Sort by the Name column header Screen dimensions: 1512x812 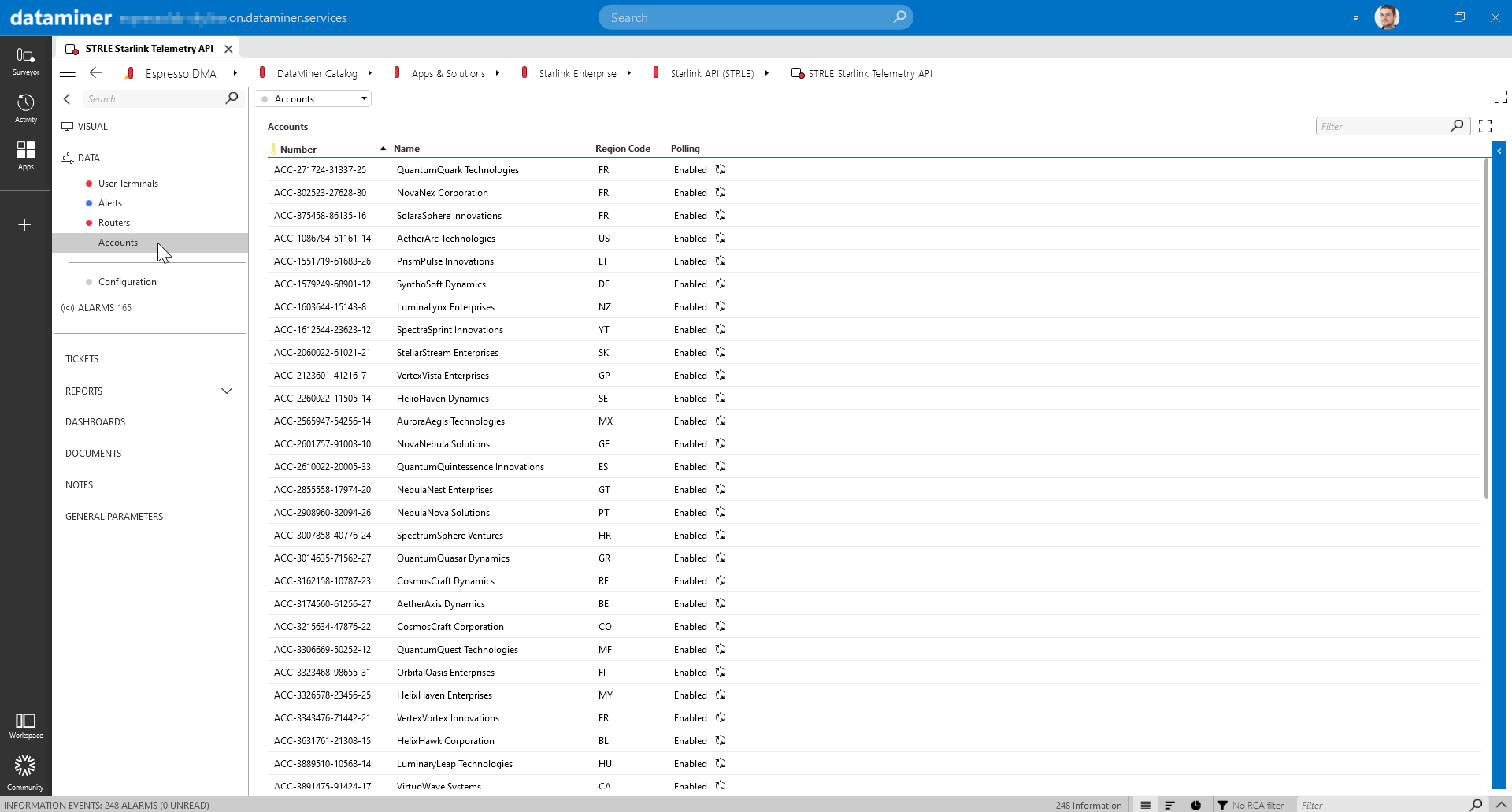(x=406, y=148)
